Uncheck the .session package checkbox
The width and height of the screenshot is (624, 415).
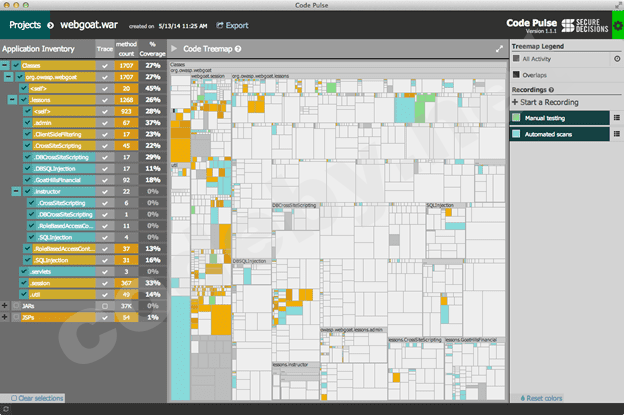tap(23, 283)
